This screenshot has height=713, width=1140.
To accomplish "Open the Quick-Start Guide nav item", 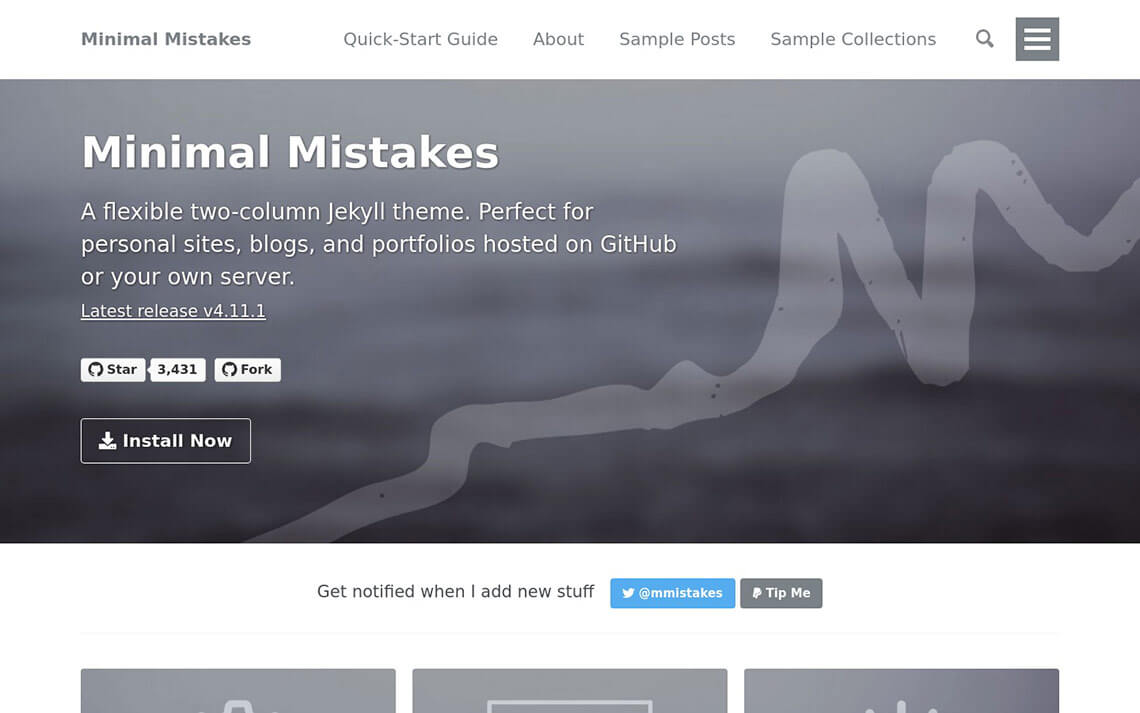I will click(x=420, y=39).
